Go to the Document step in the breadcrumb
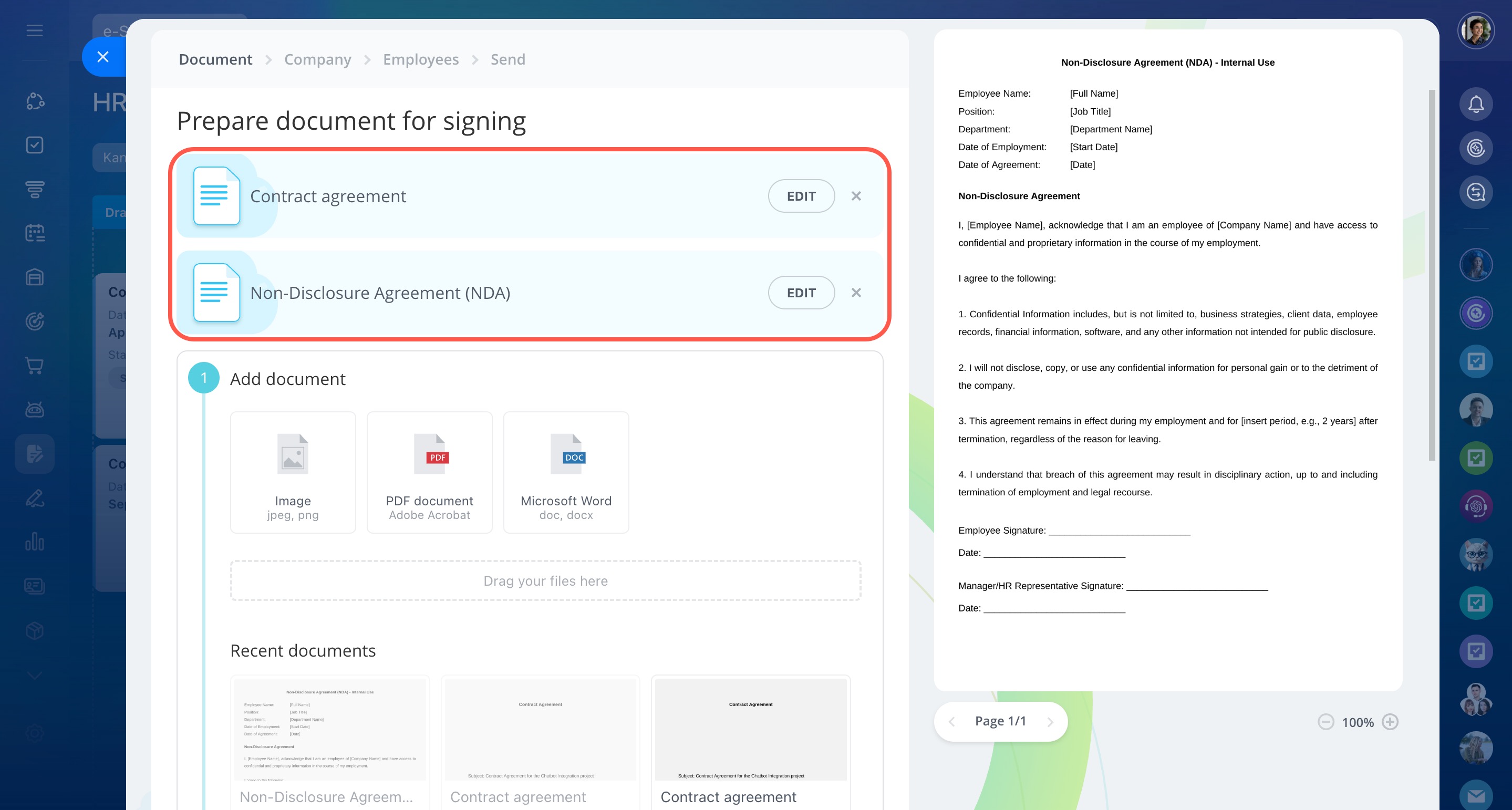 pos(215,59)
